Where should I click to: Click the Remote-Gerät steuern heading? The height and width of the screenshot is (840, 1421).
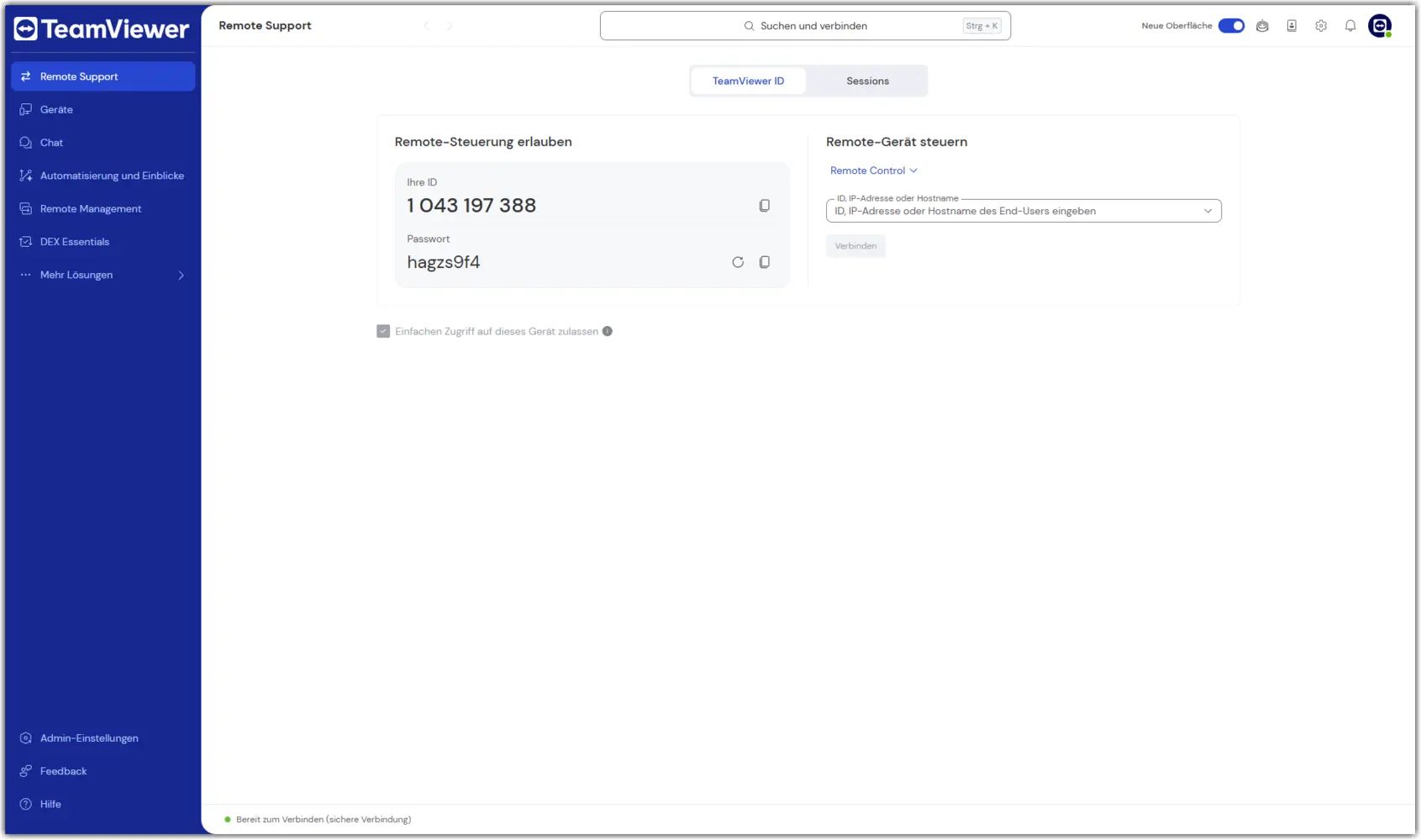click(897, 142)
